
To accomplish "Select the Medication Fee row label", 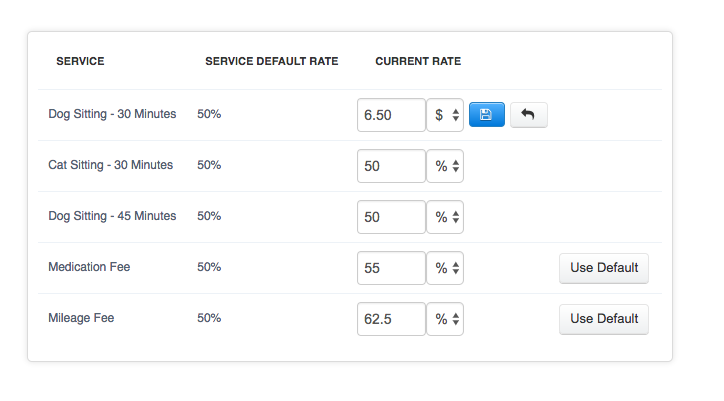I will 89,267.
